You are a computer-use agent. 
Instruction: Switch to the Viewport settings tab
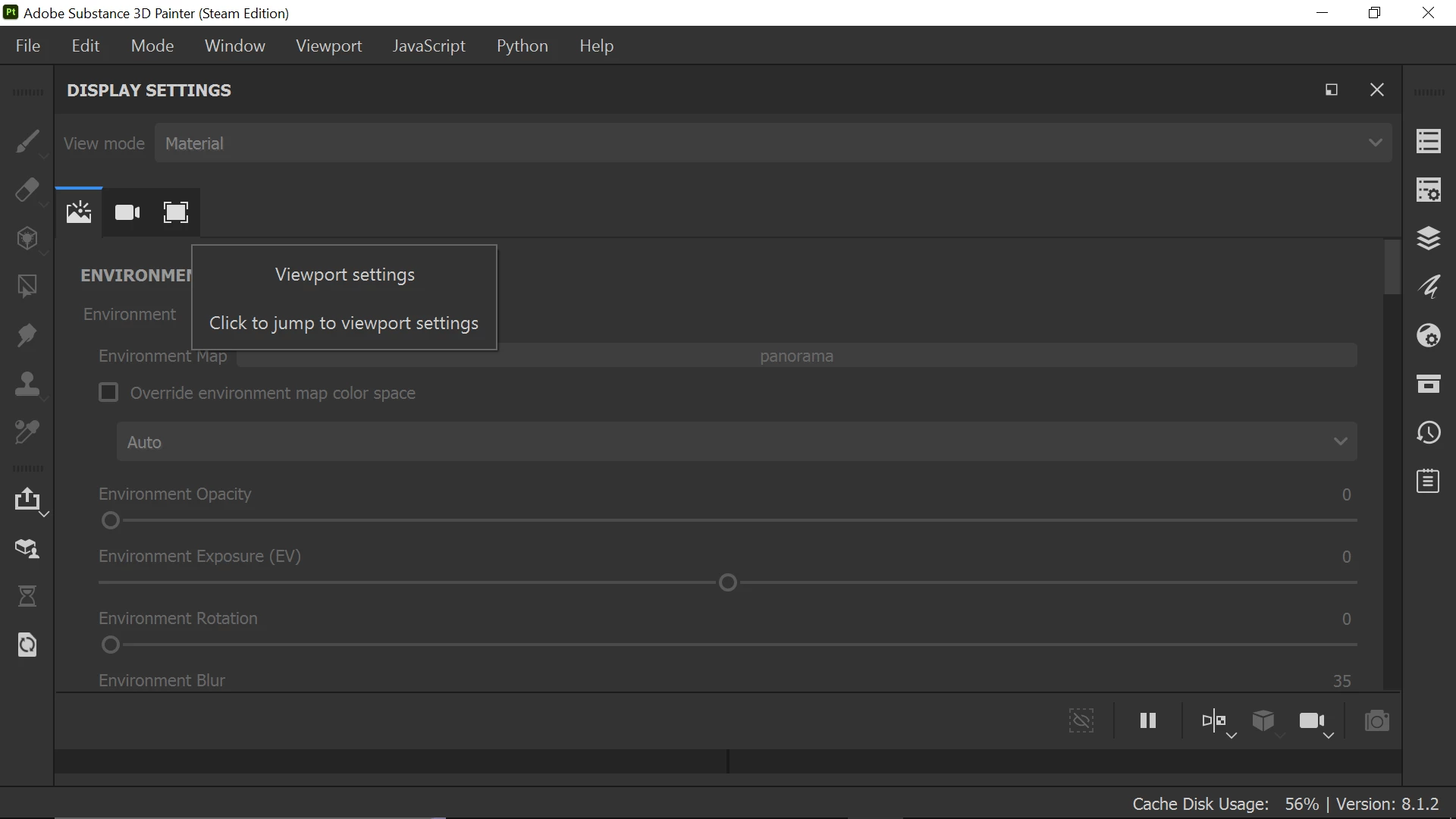point(176,212)
